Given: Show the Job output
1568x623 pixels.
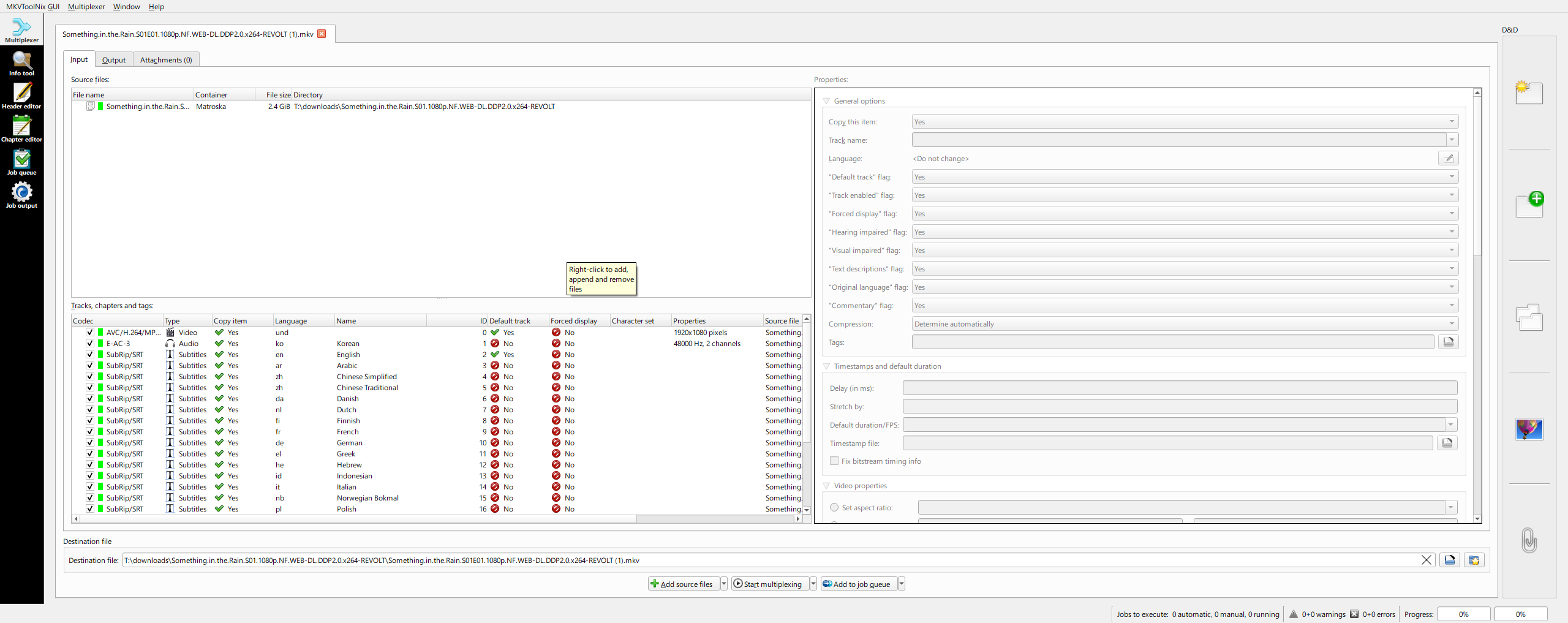Looking at the screenshot, I should click(21, 195).
